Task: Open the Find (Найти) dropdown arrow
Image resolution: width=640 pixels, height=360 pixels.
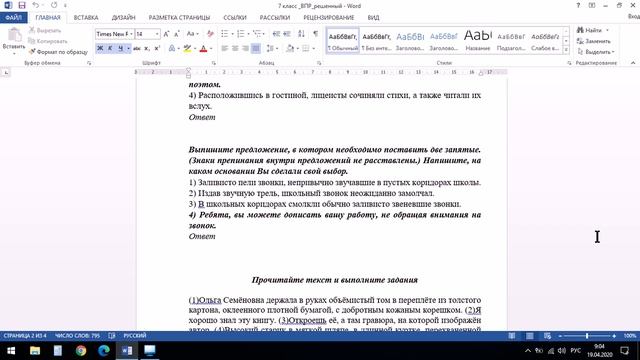Action: click(x=607, y=31)
